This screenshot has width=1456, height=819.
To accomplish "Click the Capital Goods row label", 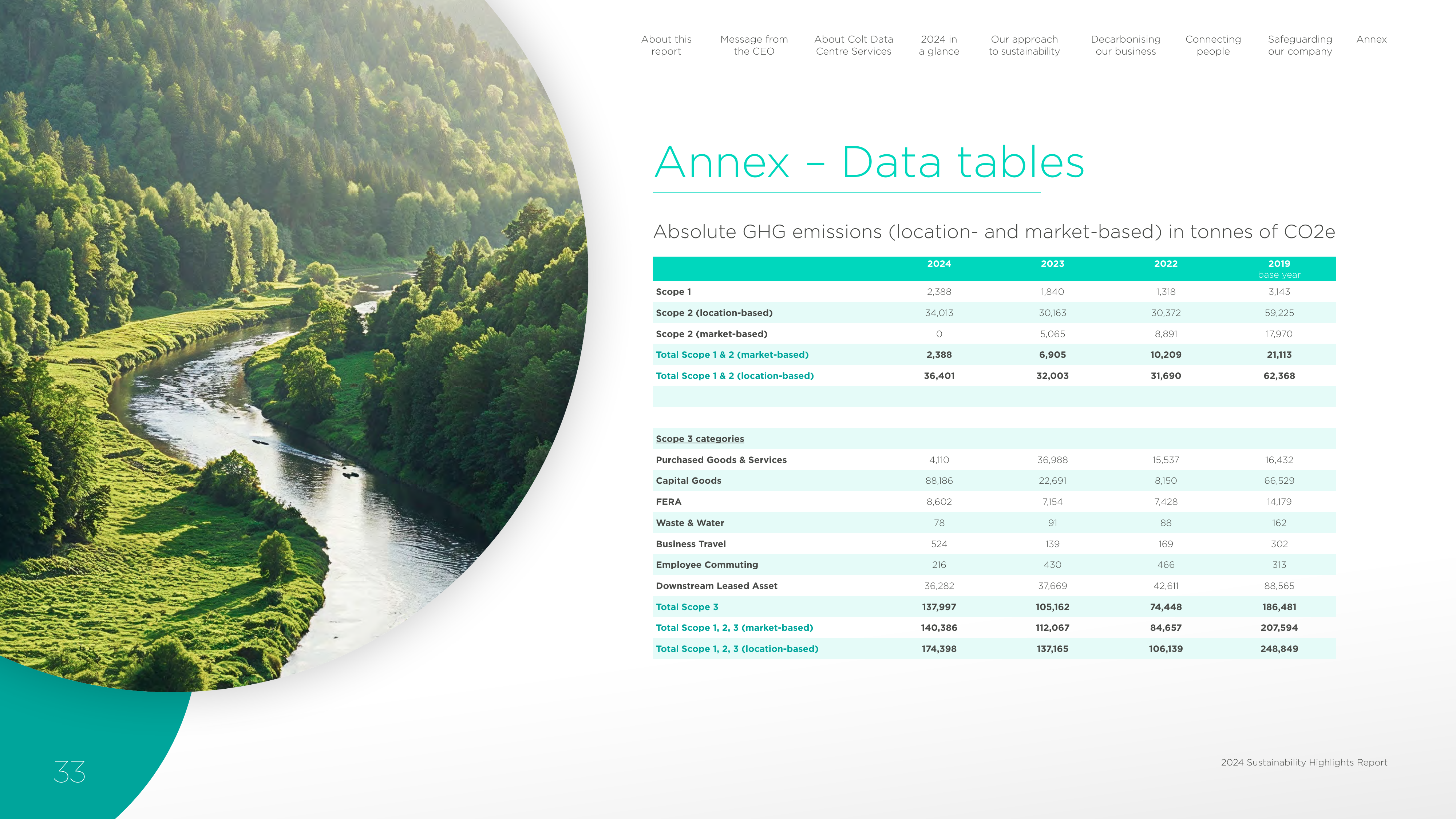I will click(688, 481).
